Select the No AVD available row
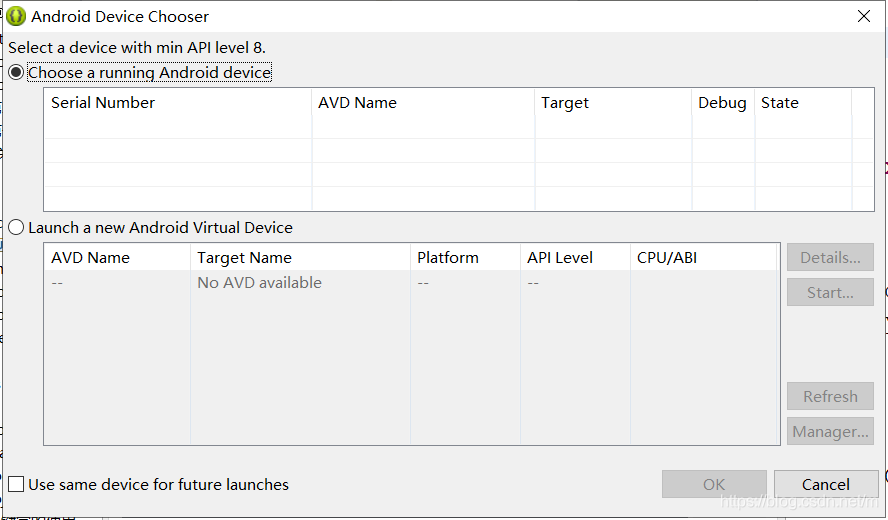888x520 pixels. pos(411,283)
